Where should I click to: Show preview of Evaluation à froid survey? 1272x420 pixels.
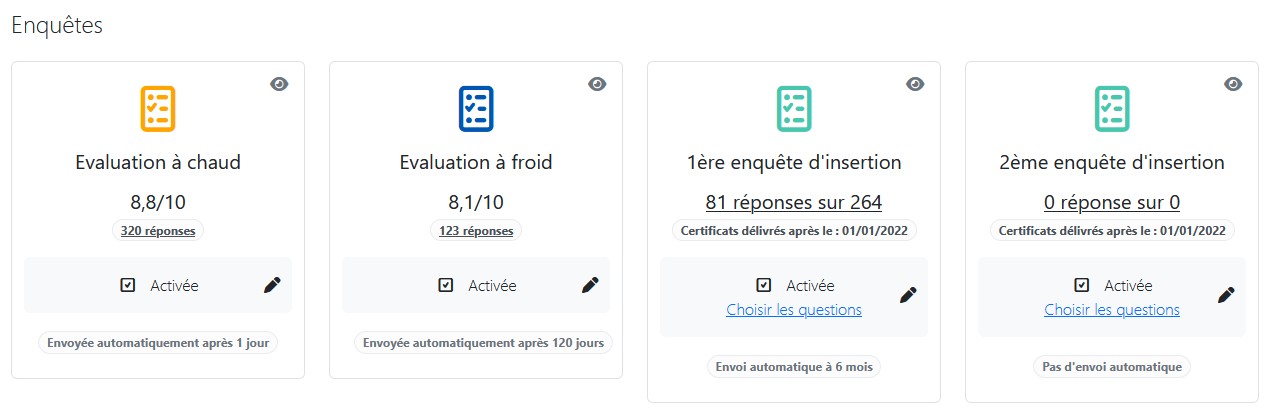[597, 84]
